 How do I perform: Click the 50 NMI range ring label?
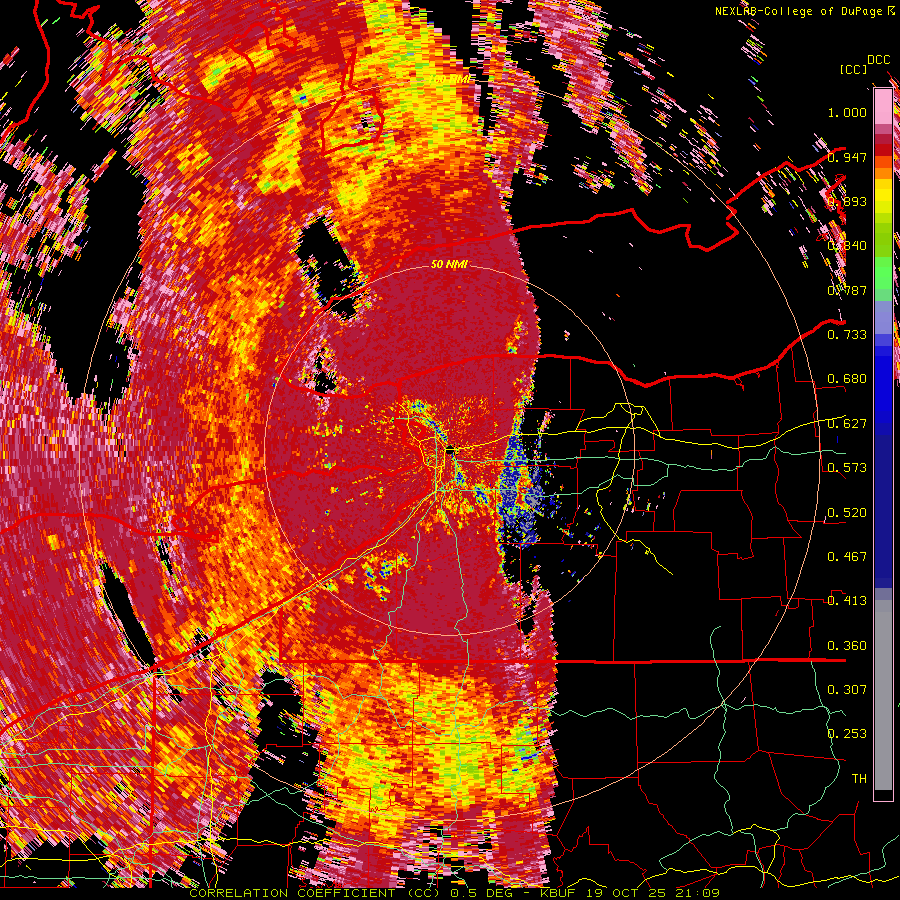click(x=449, y=265)
